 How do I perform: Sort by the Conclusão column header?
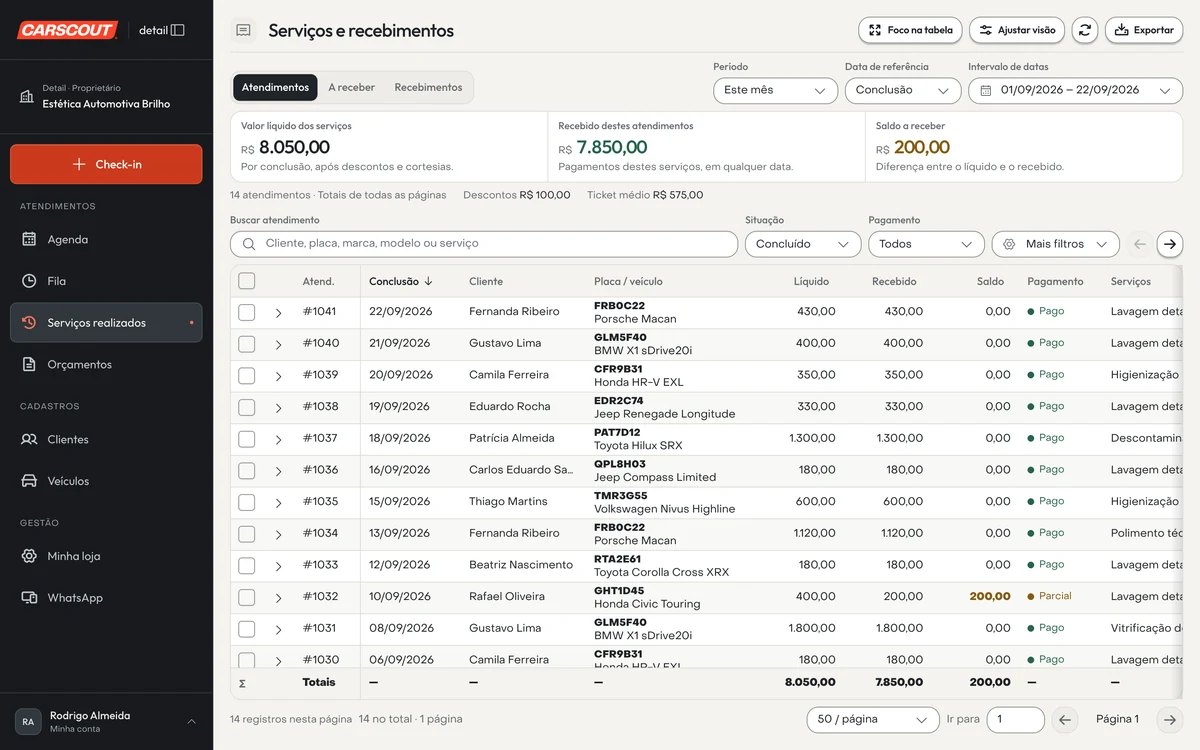pyautogui.click(x=400, y=282)
